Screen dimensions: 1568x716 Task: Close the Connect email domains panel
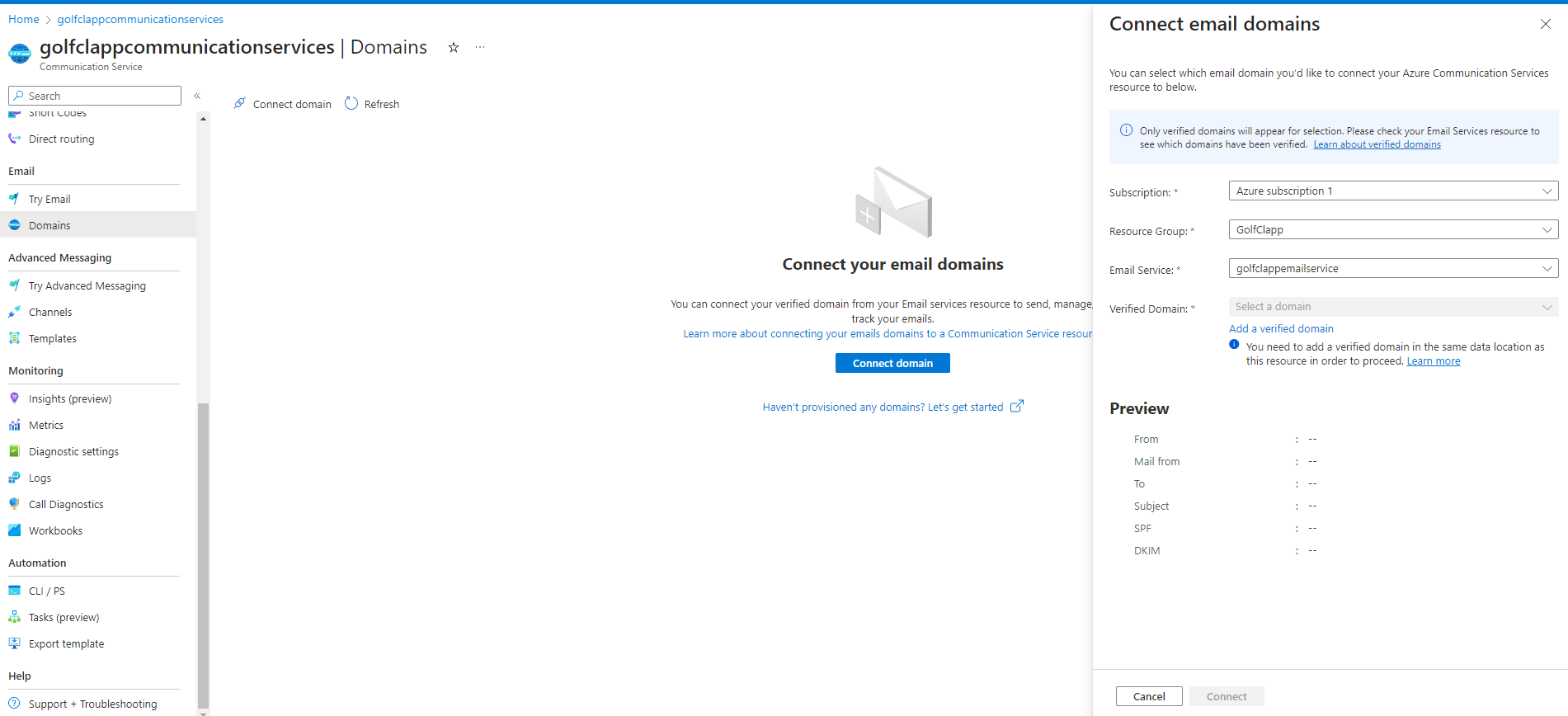pos(1546,24)
